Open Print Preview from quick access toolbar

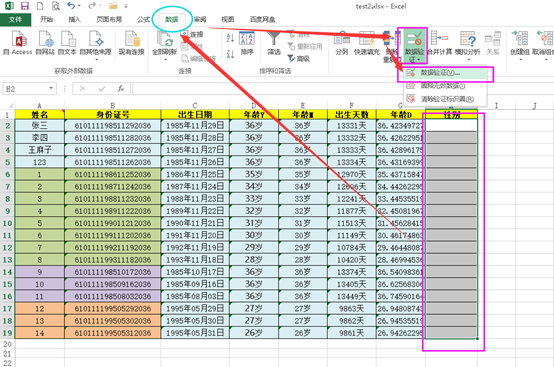click(56, 6)
